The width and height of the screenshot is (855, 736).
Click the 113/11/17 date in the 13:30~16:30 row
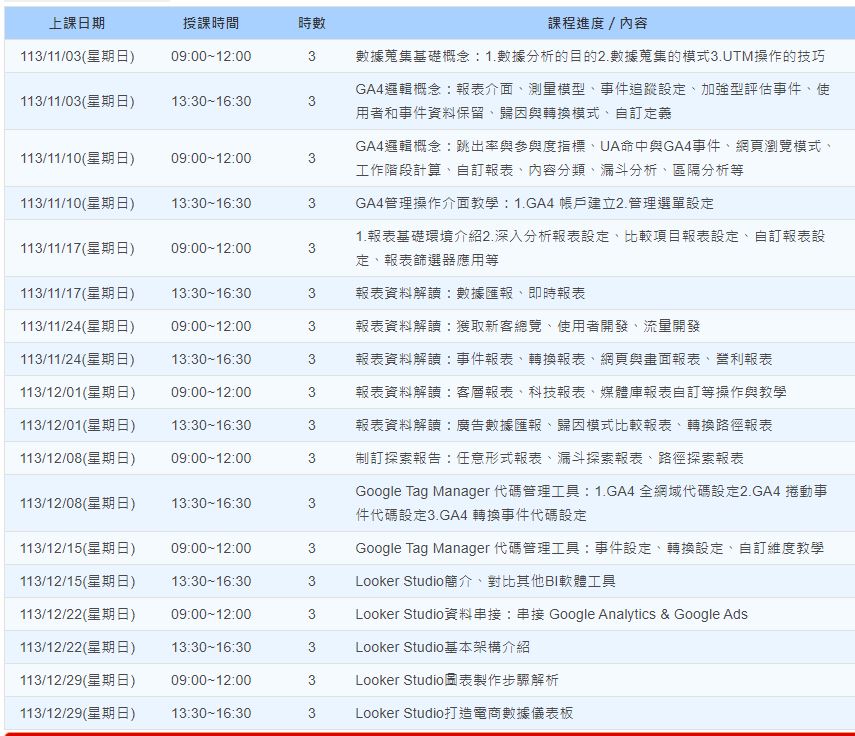pos(77,293)
